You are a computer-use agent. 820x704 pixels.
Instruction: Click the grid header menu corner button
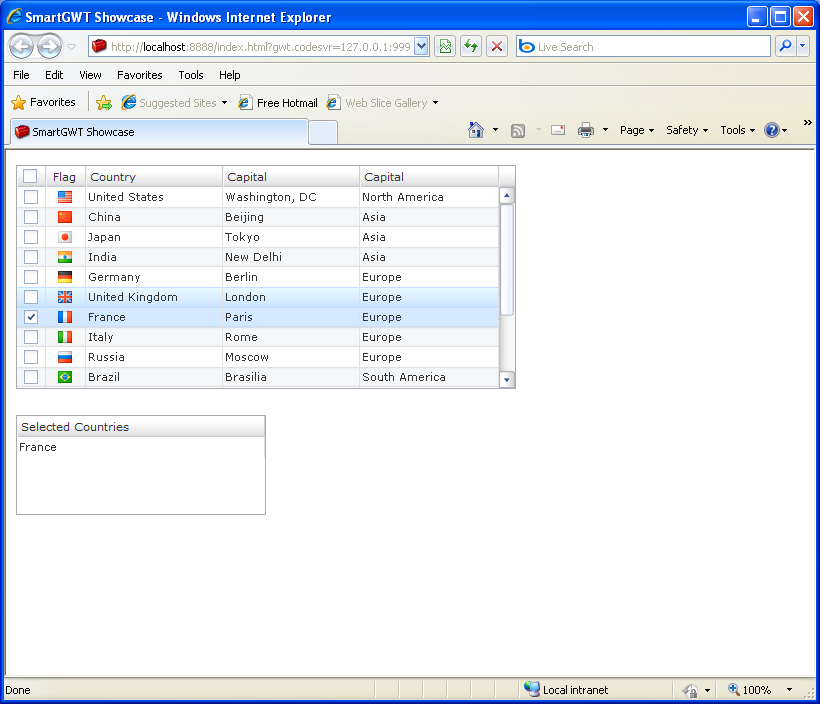(x=507, y=177)
